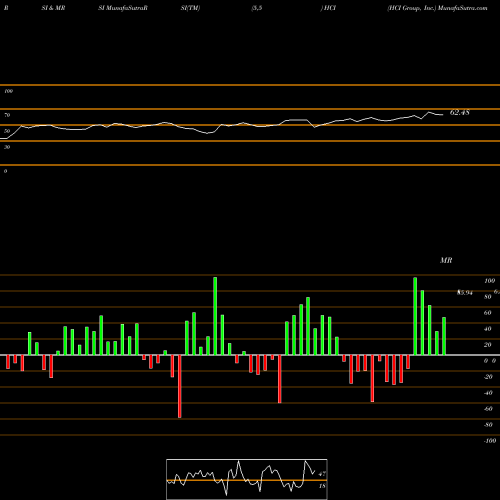Click the 100 label on RSI axis
The height and width of the screenshot is (500, 500).
pos(8,91)
